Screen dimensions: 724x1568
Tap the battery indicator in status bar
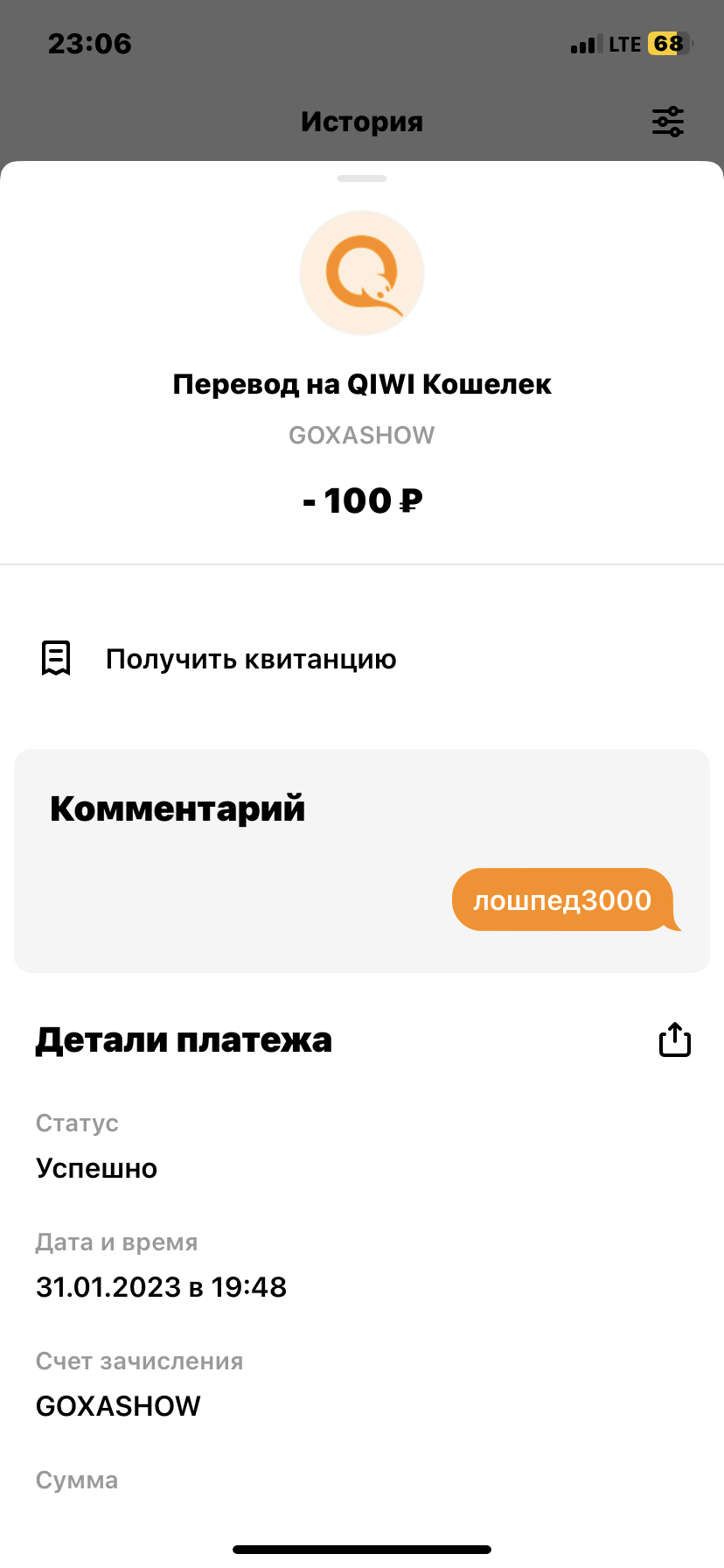click(670, 44)
